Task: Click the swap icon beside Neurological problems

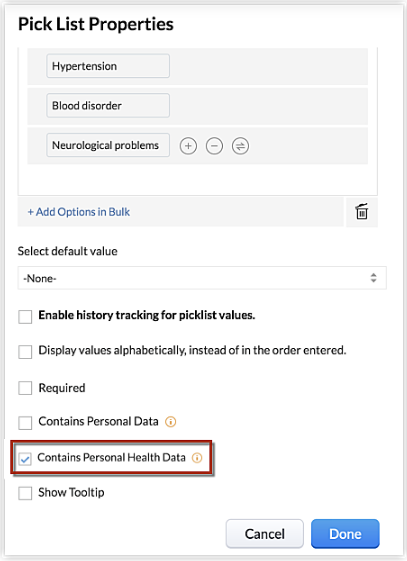Action: [x=240, y=146]
